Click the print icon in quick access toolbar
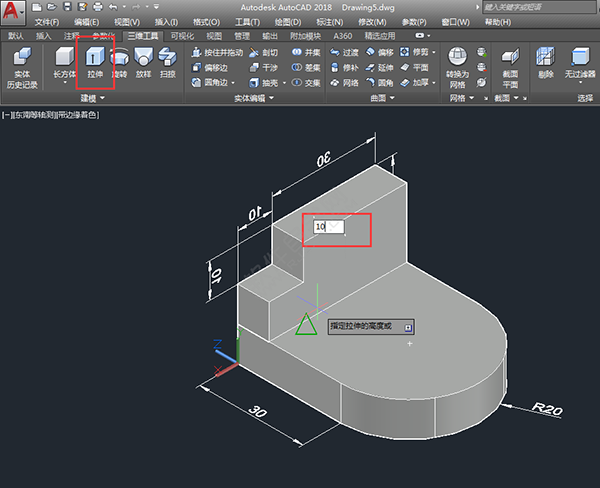This screenshot has width=600, height=488. tap(97, 6)
